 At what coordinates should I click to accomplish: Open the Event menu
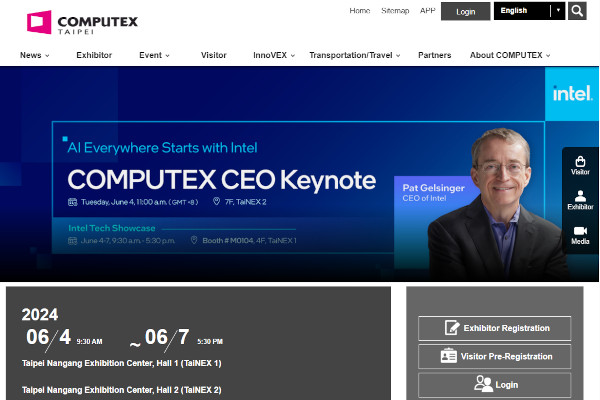[x=155, y=55]
